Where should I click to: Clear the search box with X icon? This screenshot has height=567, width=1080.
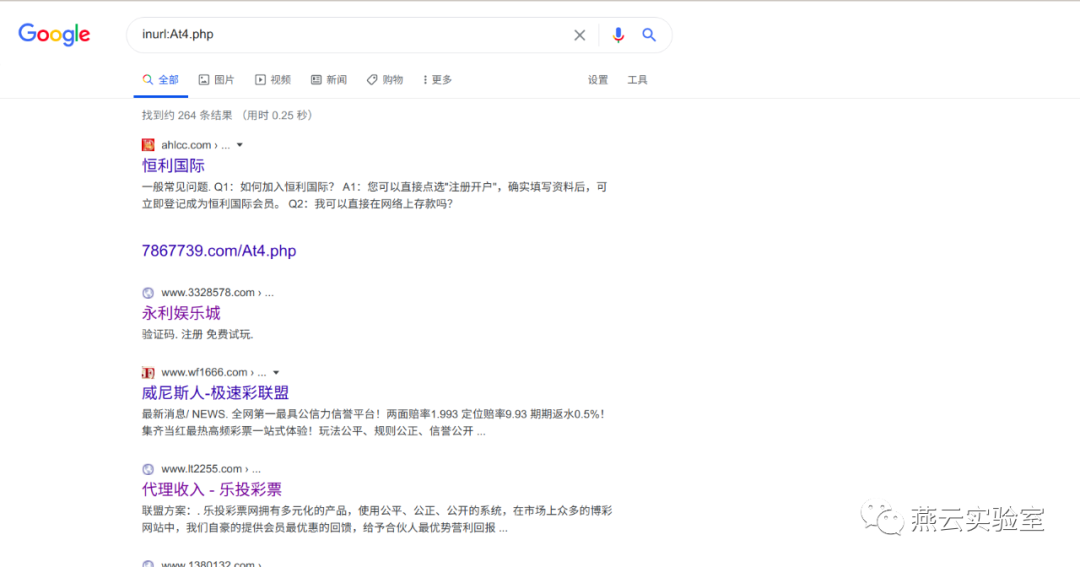[579, 35]
